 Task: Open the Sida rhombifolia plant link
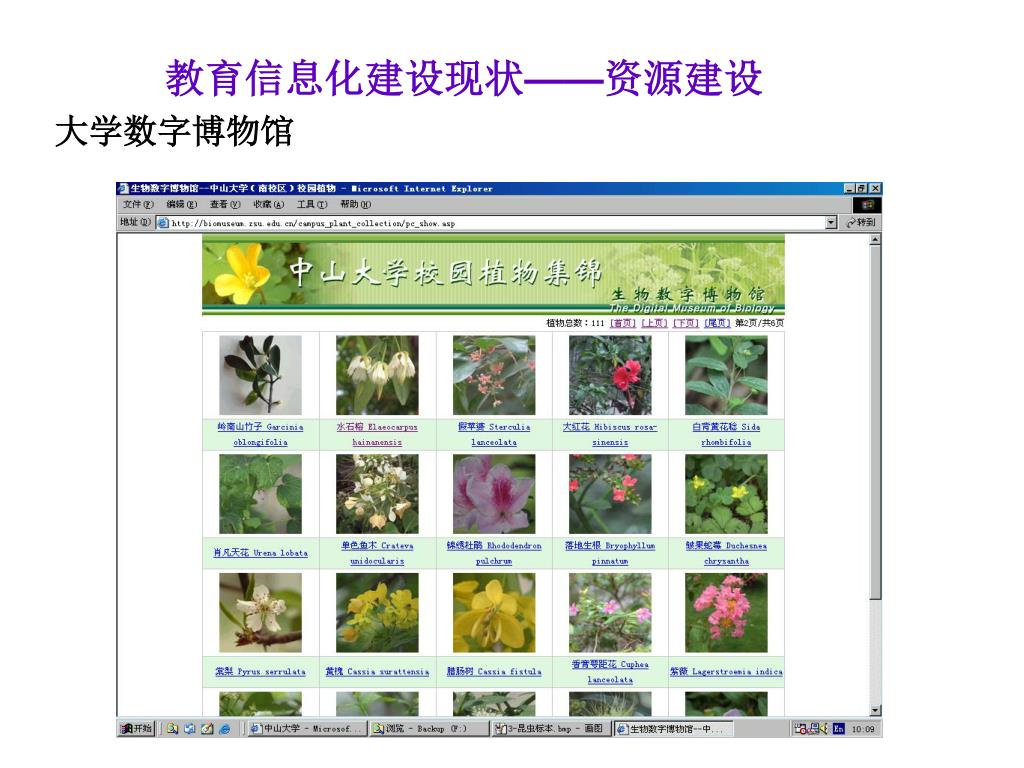click(726, 434)
